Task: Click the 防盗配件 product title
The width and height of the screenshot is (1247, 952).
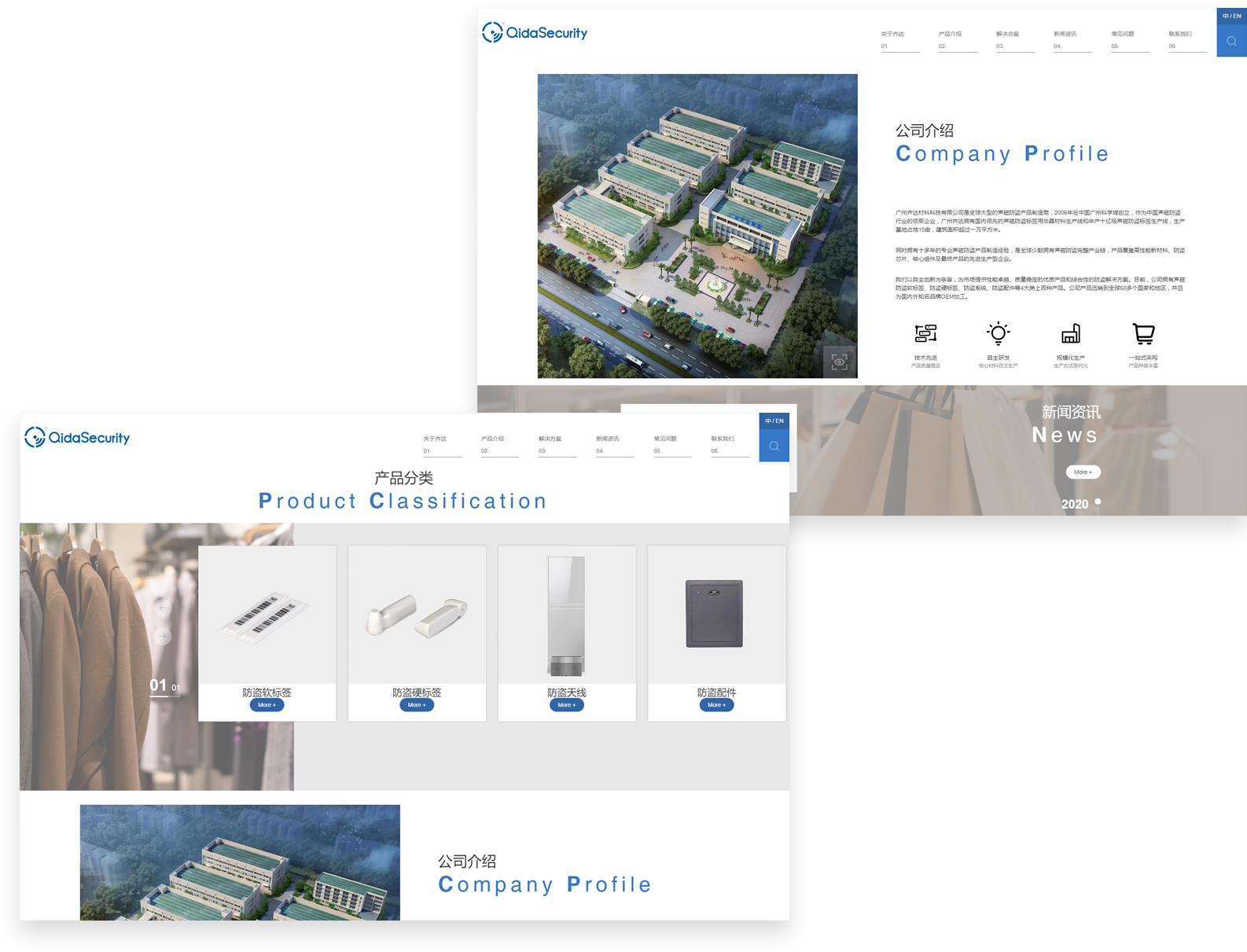Action: coord(716,693)
